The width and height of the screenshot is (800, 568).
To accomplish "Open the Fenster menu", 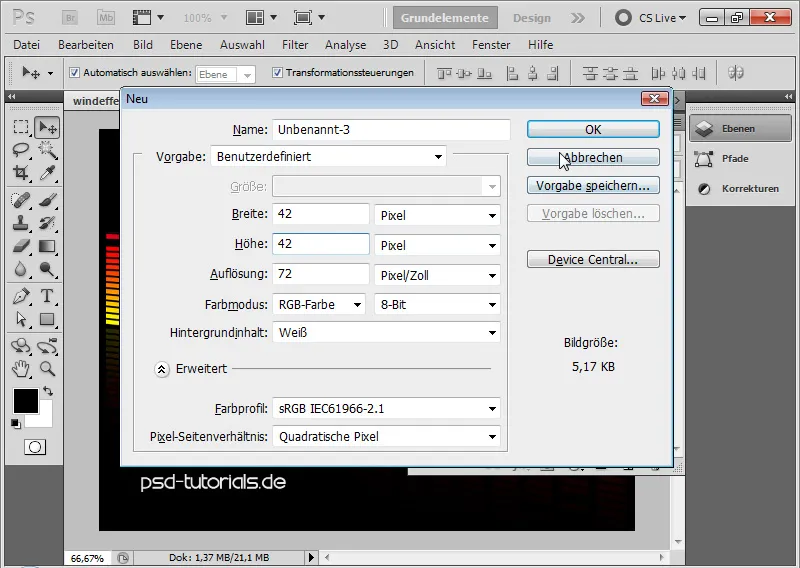I will [x=491, y=45].
